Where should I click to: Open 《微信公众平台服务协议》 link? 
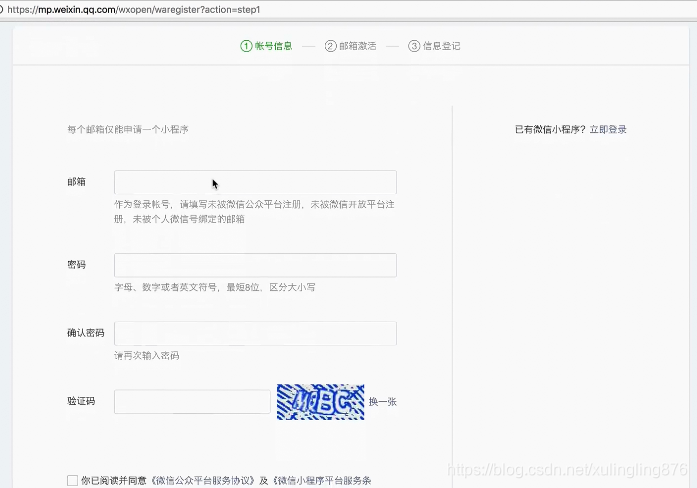click(x=204, y=480)
